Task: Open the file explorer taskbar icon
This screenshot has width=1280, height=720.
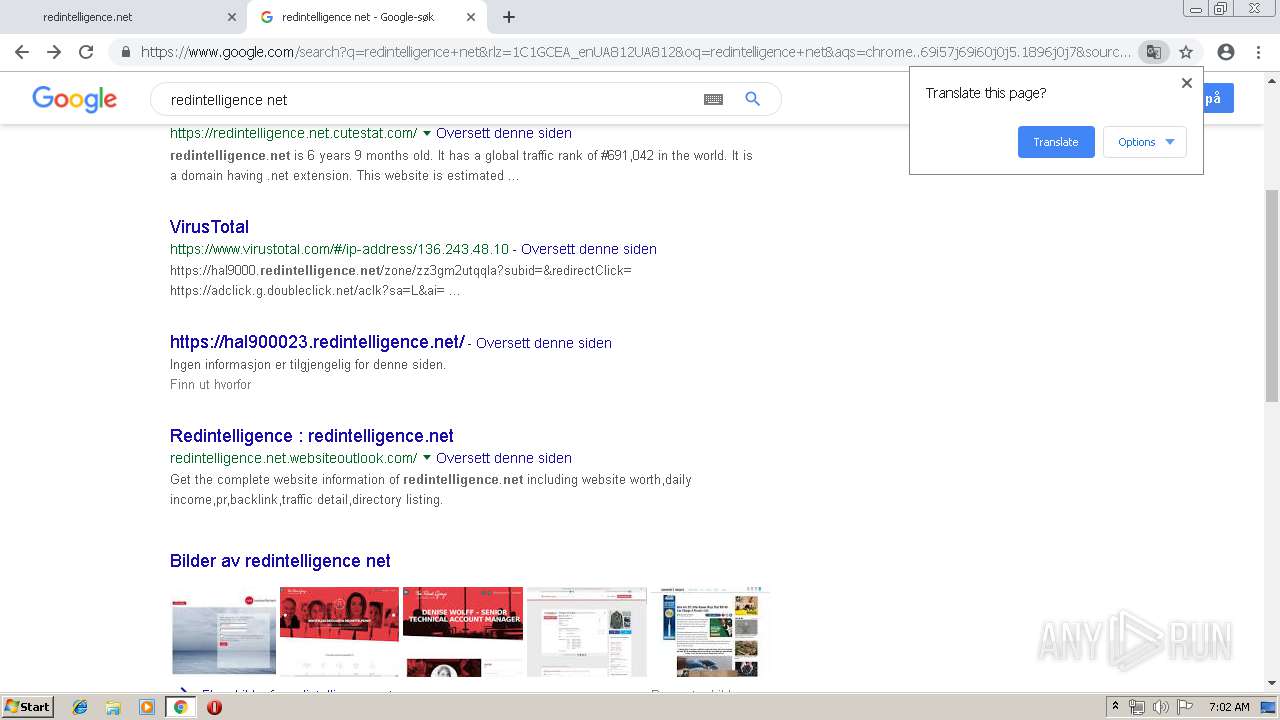Action: click(x=113, y=707)
